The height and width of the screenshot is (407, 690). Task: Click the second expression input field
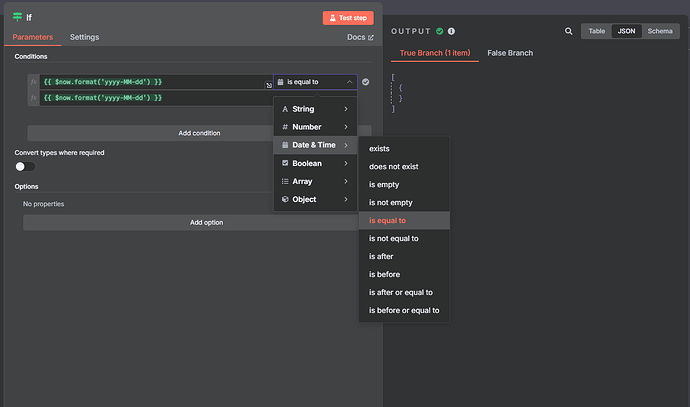pyautogui.click(x=156, y=98)
